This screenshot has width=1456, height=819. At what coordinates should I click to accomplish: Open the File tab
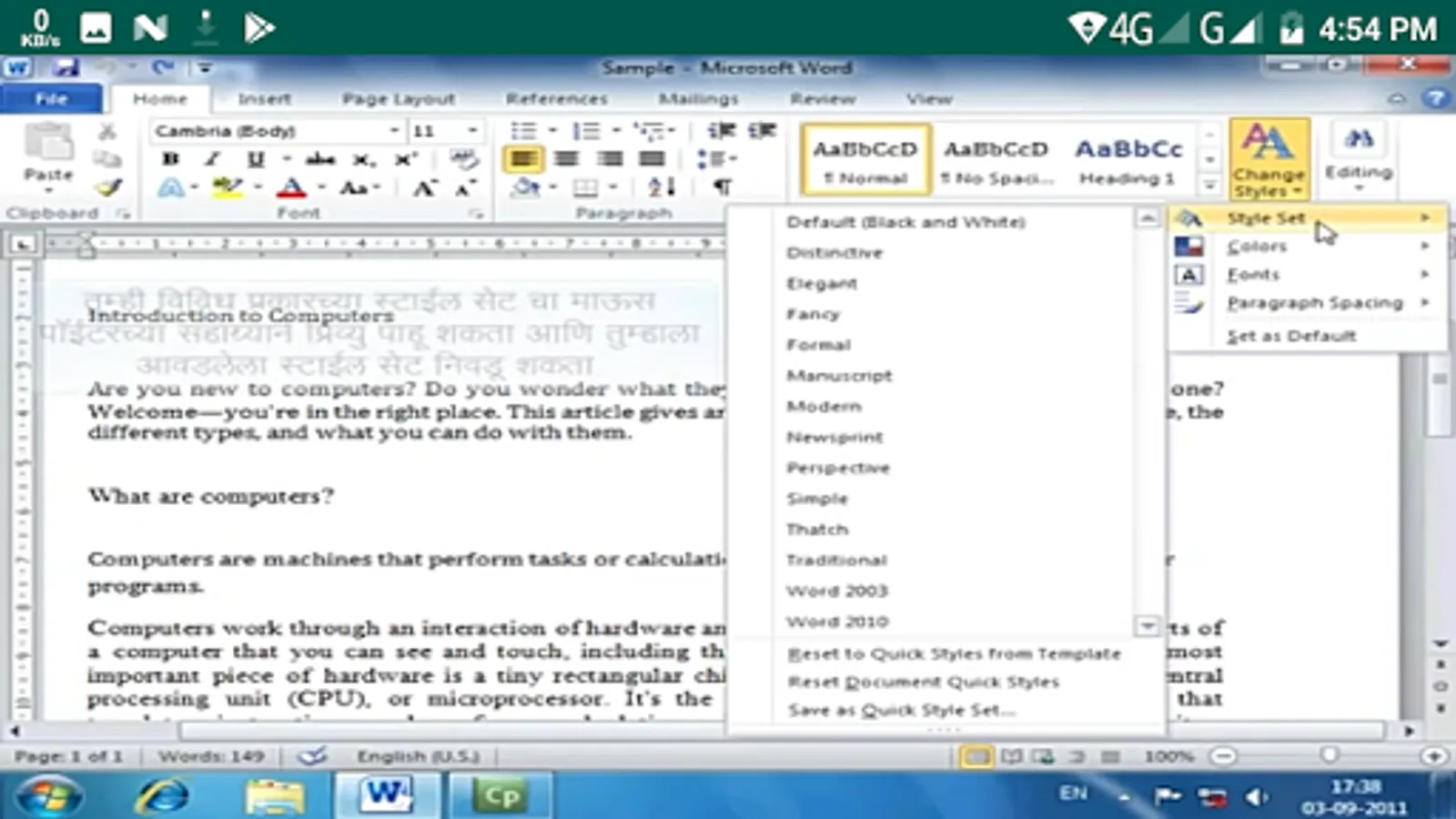coord(51,98)
